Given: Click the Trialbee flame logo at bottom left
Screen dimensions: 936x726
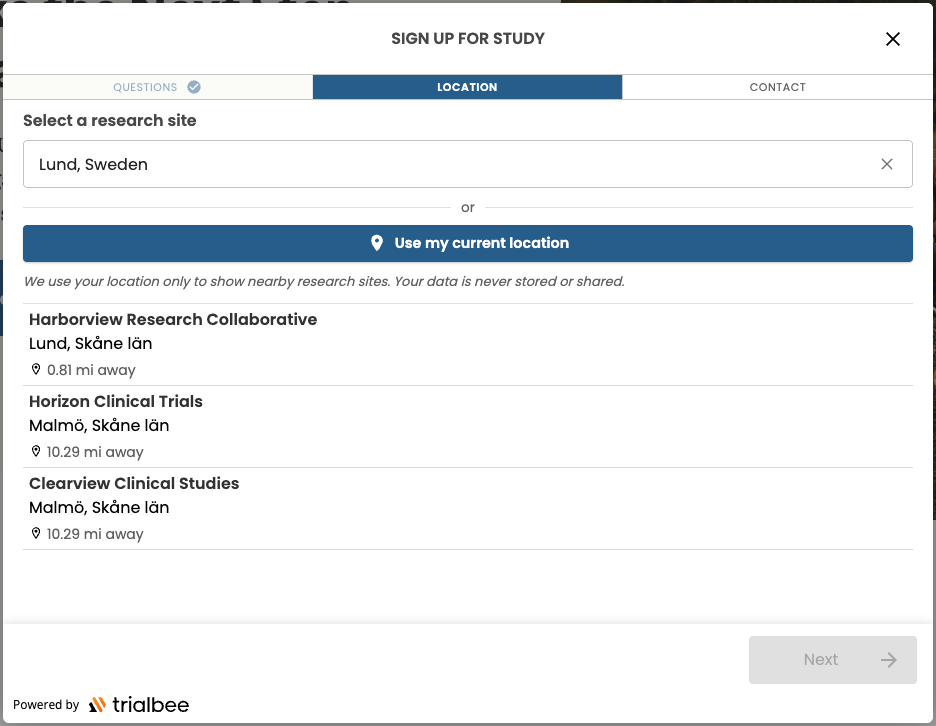Looking at the screenshot, I should click(98, 704).
